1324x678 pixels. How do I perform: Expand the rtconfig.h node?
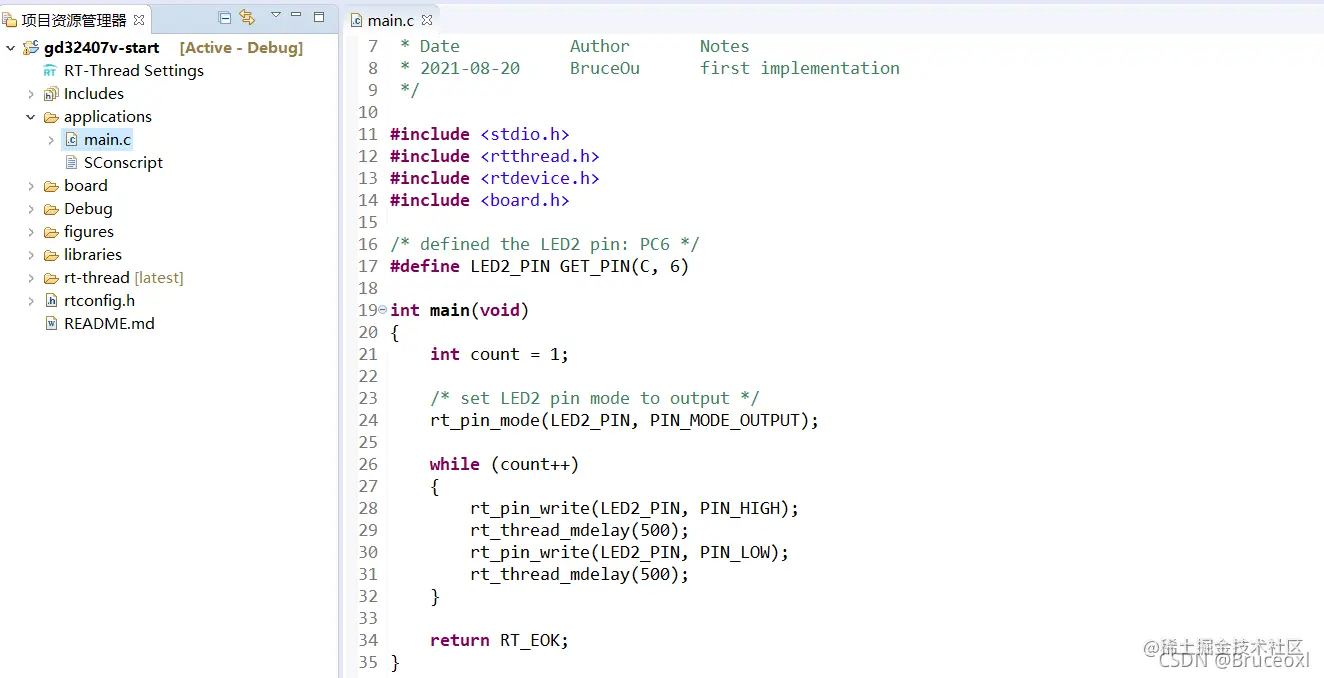tap(31, 301)
